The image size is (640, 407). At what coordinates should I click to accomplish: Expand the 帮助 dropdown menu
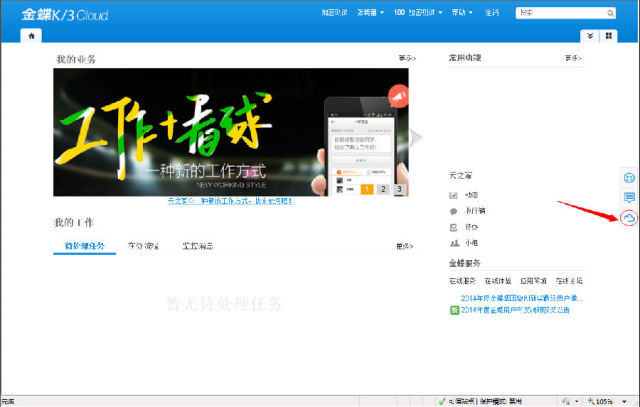click(x=462, y=13)
